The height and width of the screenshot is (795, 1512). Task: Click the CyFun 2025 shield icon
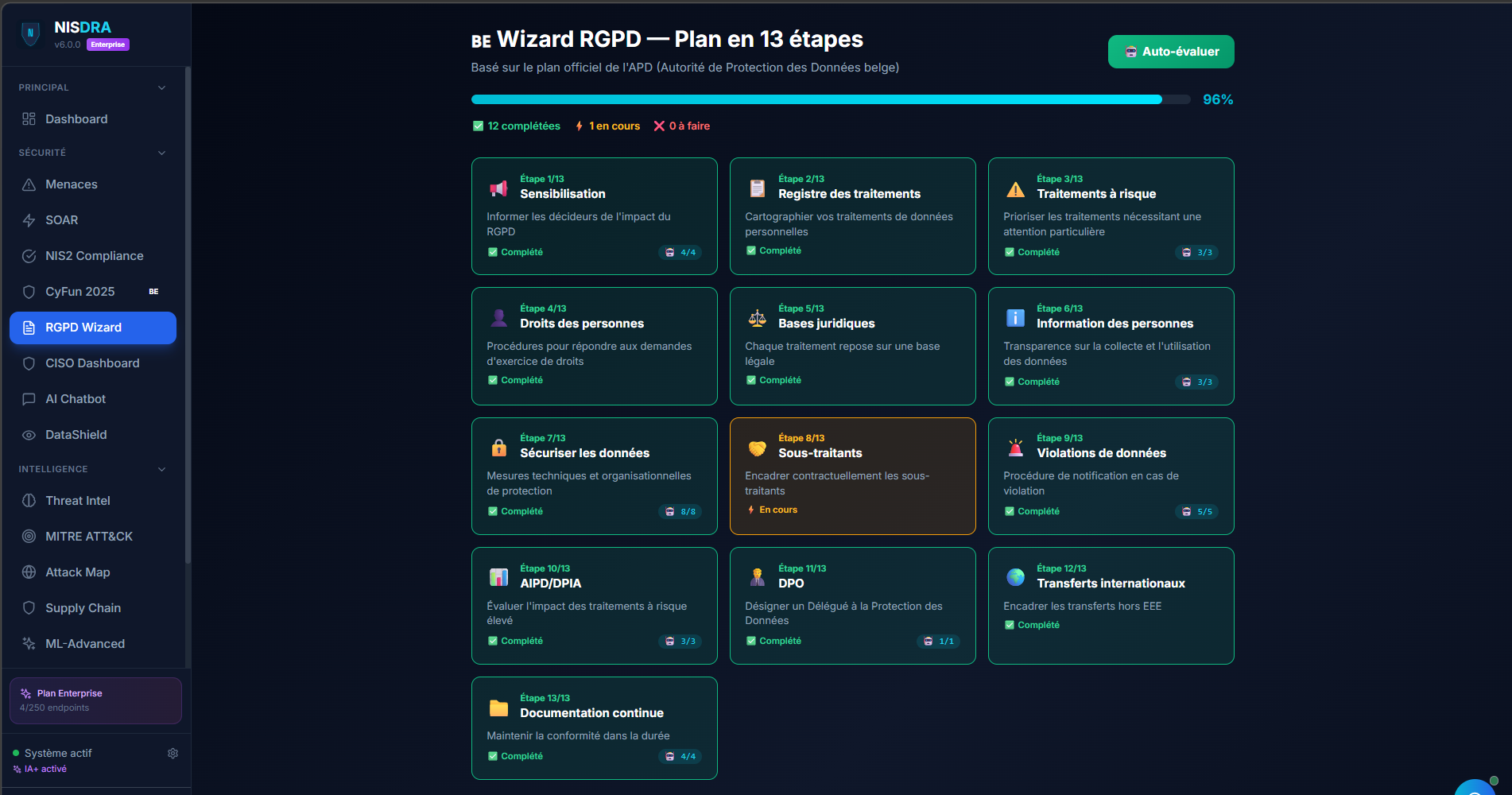point(29,292)
